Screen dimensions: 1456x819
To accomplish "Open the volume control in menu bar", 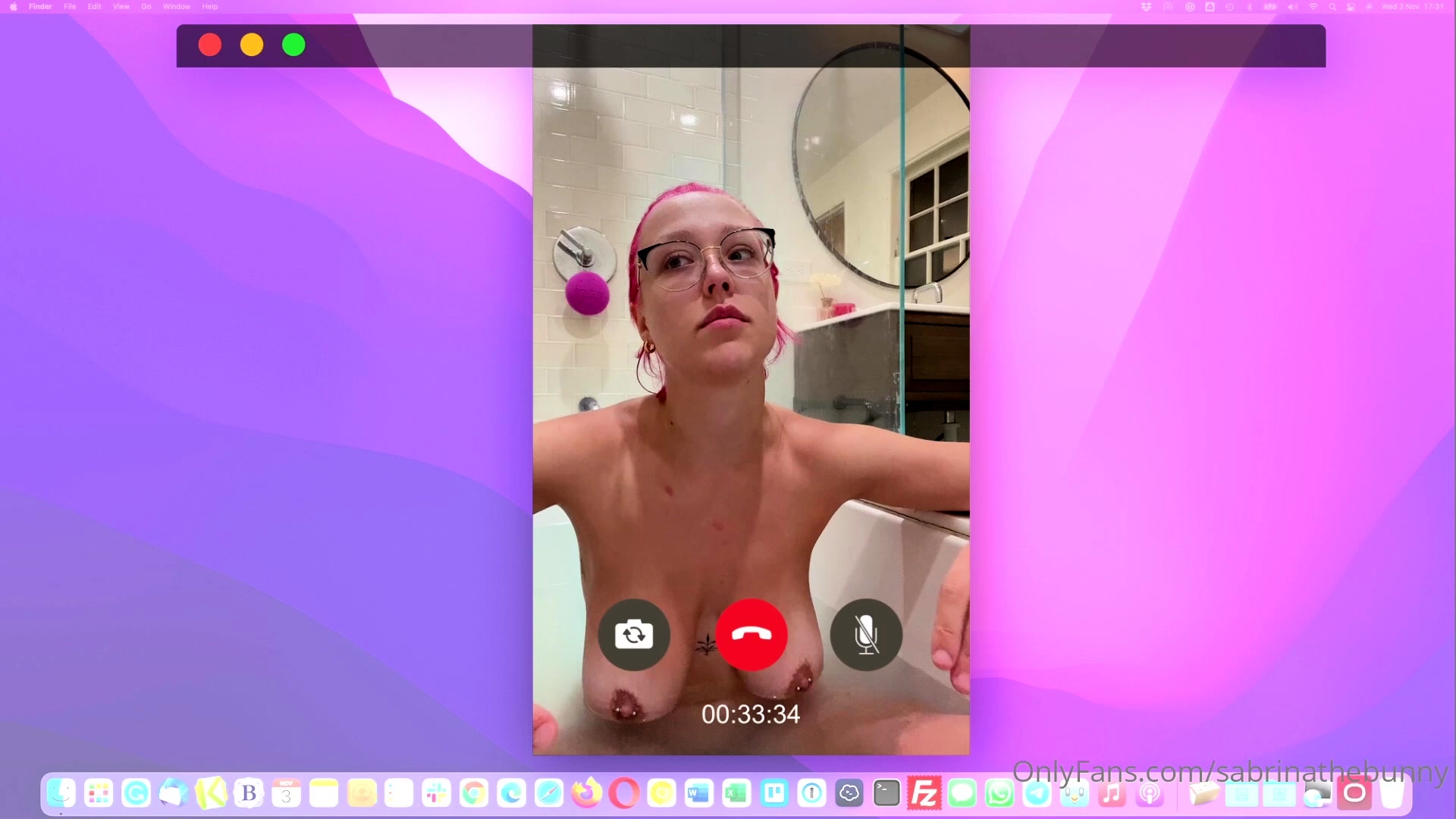I will pyautogui.click(x=1292, y=7).
